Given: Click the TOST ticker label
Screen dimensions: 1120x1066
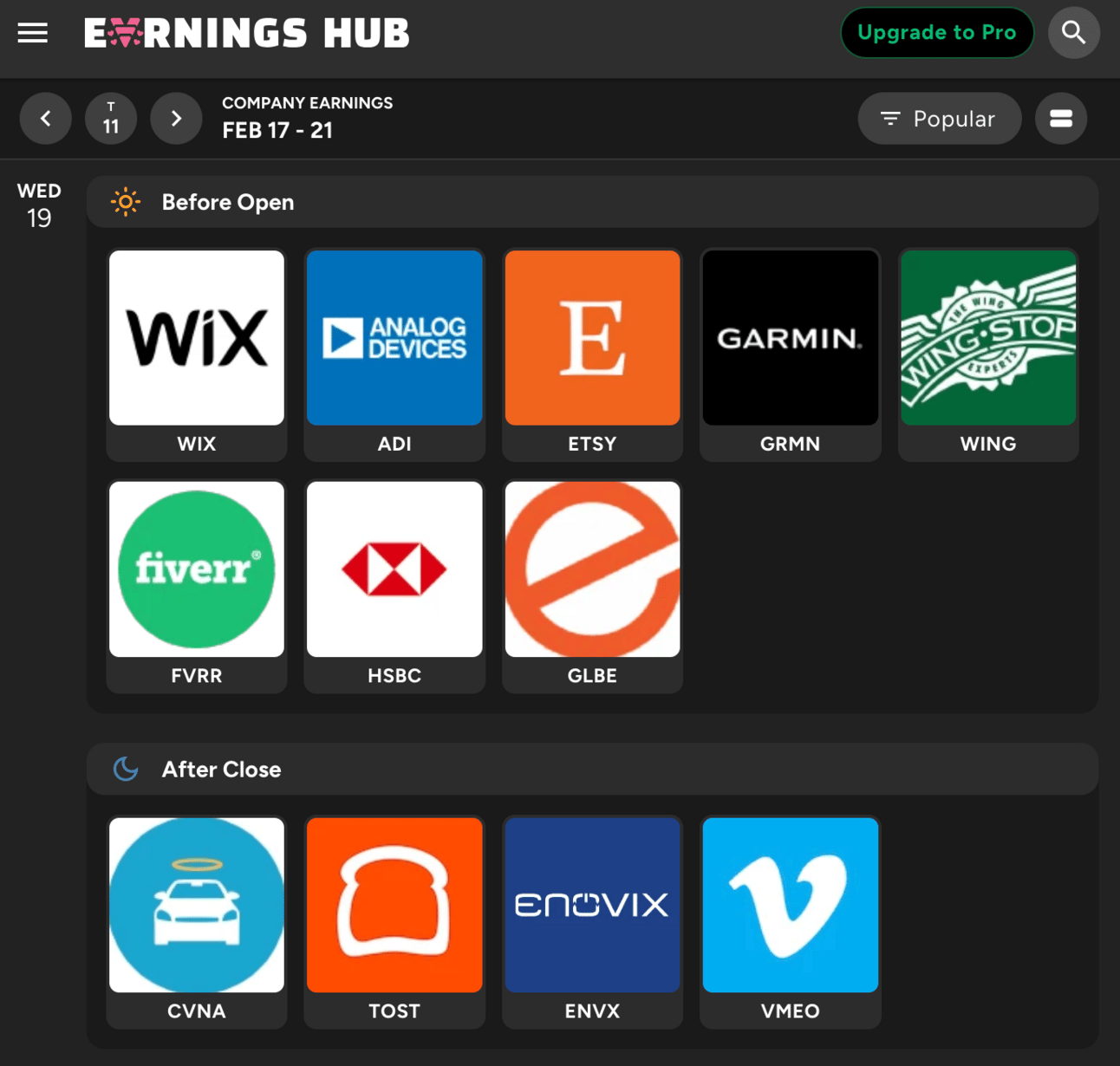Looking at the screenshot, I should click(x=394, y=1011).
